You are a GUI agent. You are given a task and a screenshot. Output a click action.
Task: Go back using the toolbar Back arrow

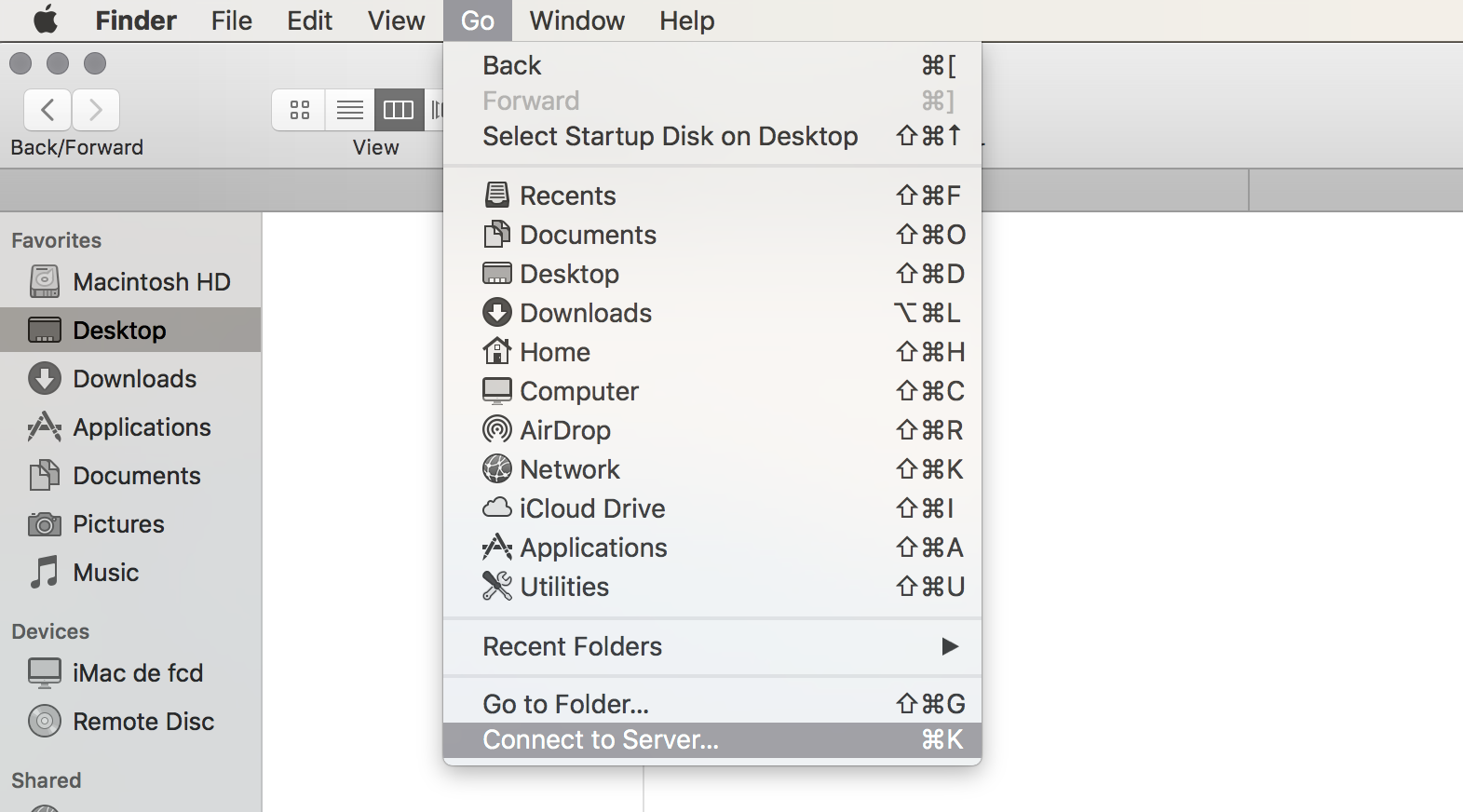coord(47,110)
